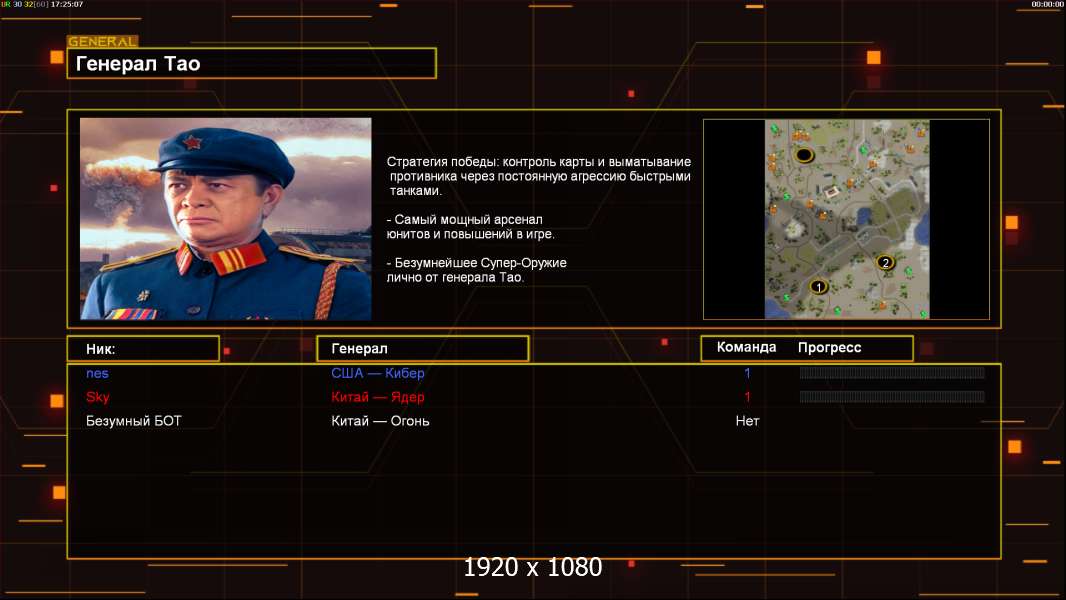This screenshot has height=600, width=1066.
Task: Click start position marker 1 on minimap
Action: pos(819,286)
